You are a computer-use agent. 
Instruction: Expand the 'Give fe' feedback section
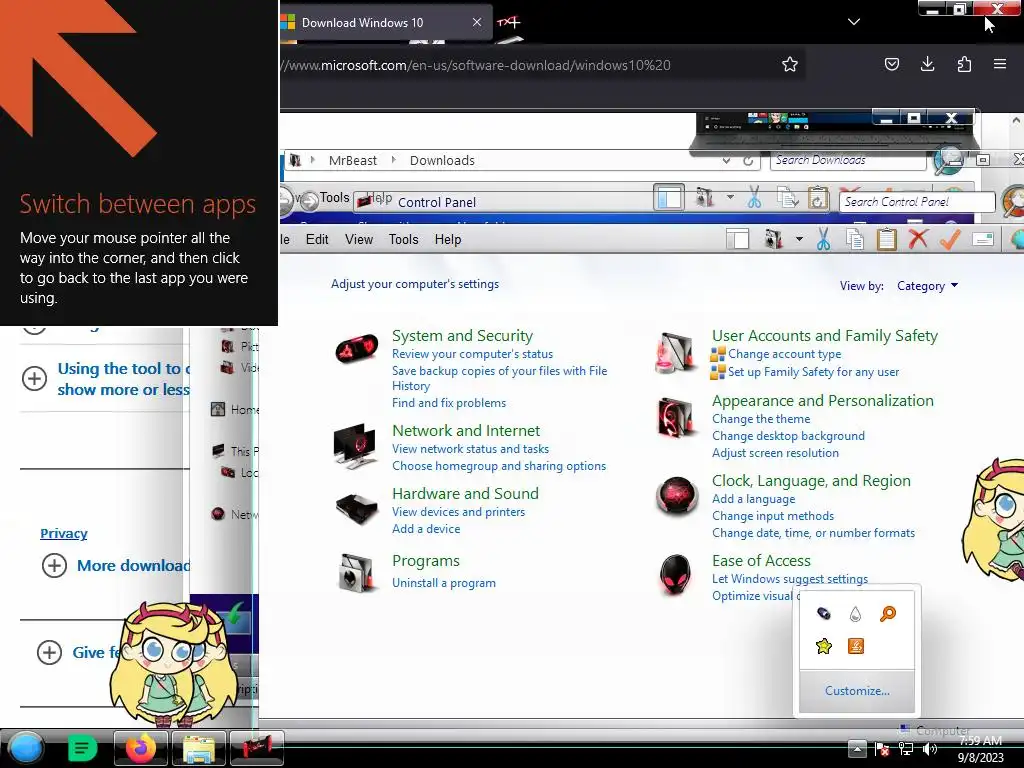(49, 652)
